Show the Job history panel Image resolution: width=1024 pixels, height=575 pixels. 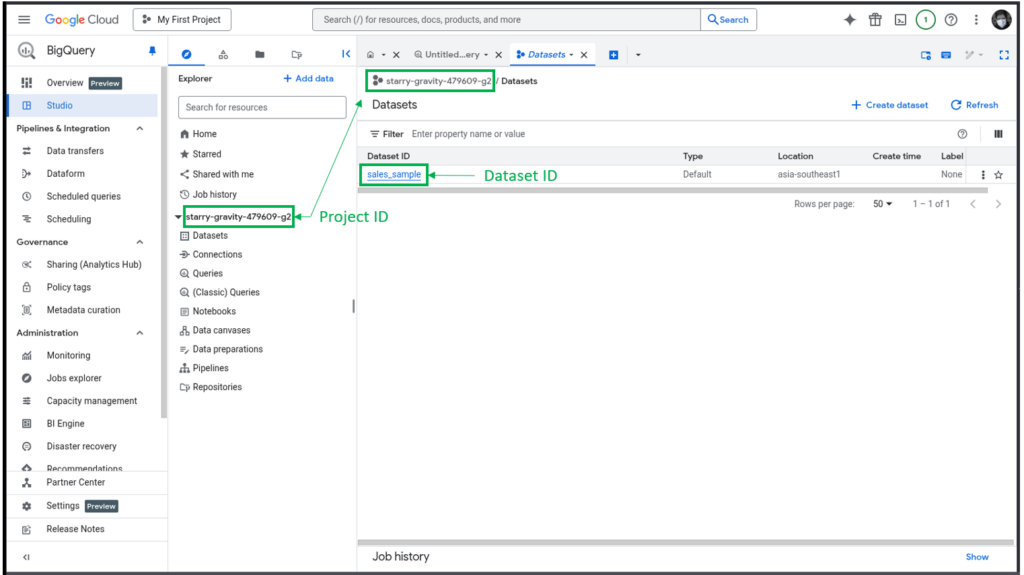coord(977,557)
